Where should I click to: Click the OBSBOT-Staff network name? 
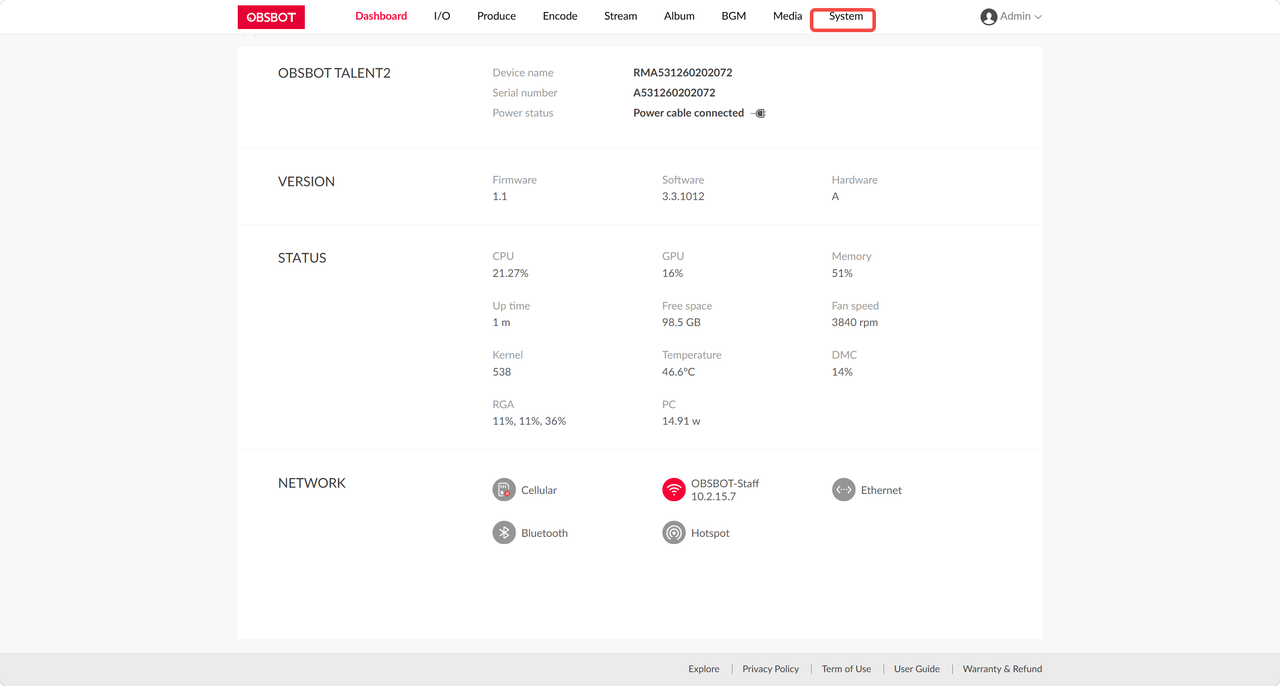pos(725,483)
